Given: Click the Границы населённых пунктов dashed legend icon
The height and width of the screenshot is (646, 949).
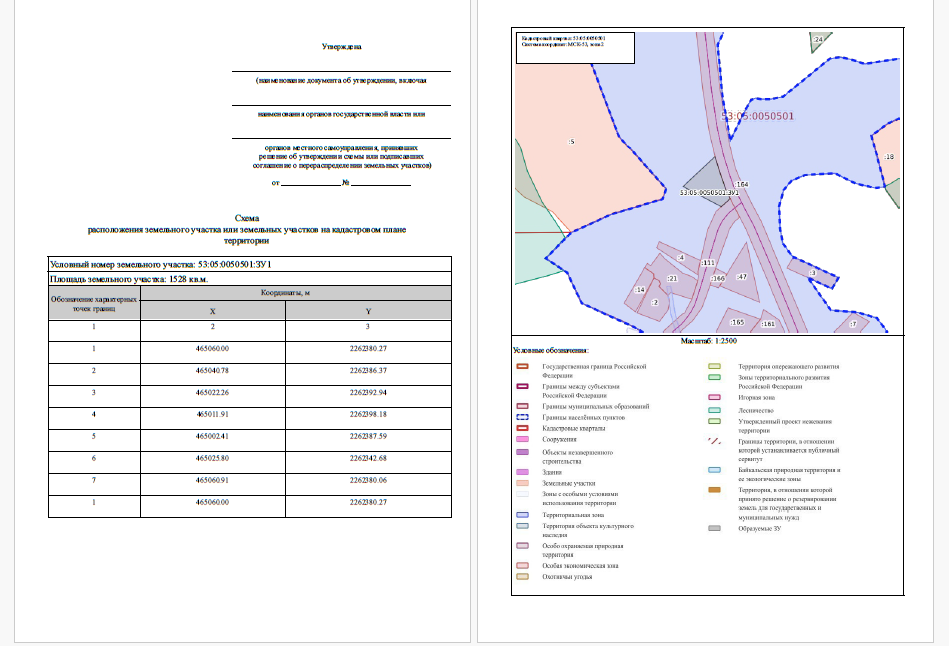Looking at the screenshot, I should point(522,417).
